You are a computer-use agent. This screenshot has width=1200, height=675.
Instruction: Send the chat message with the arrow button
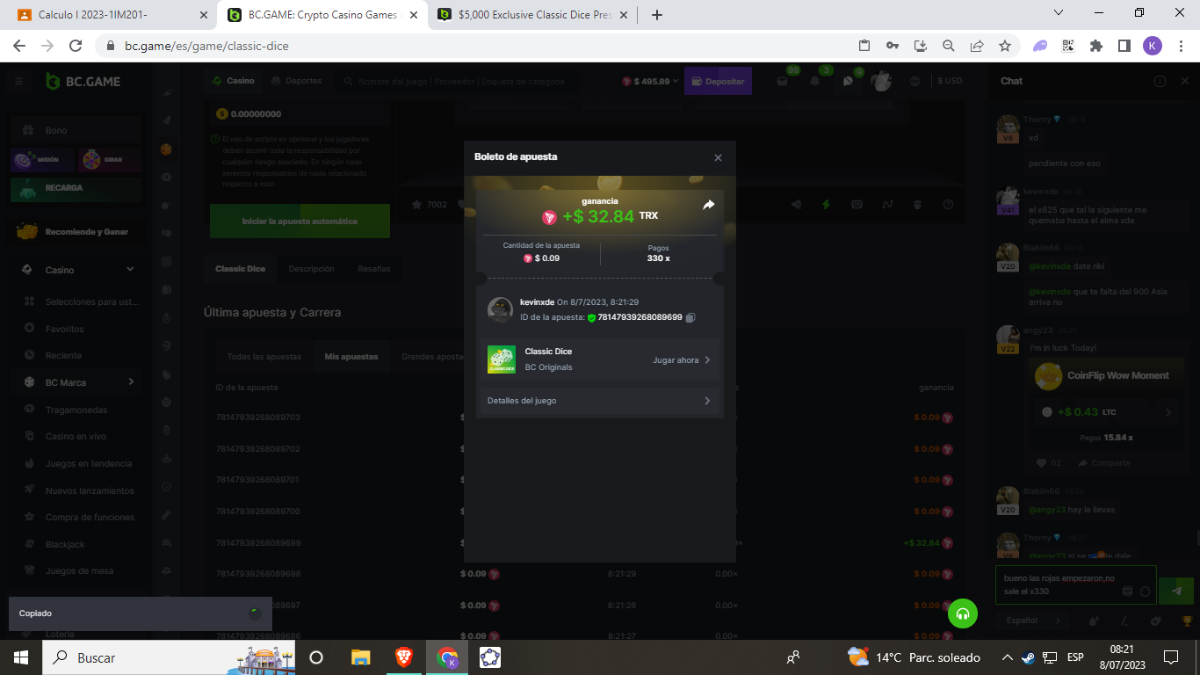[1176, 591]
